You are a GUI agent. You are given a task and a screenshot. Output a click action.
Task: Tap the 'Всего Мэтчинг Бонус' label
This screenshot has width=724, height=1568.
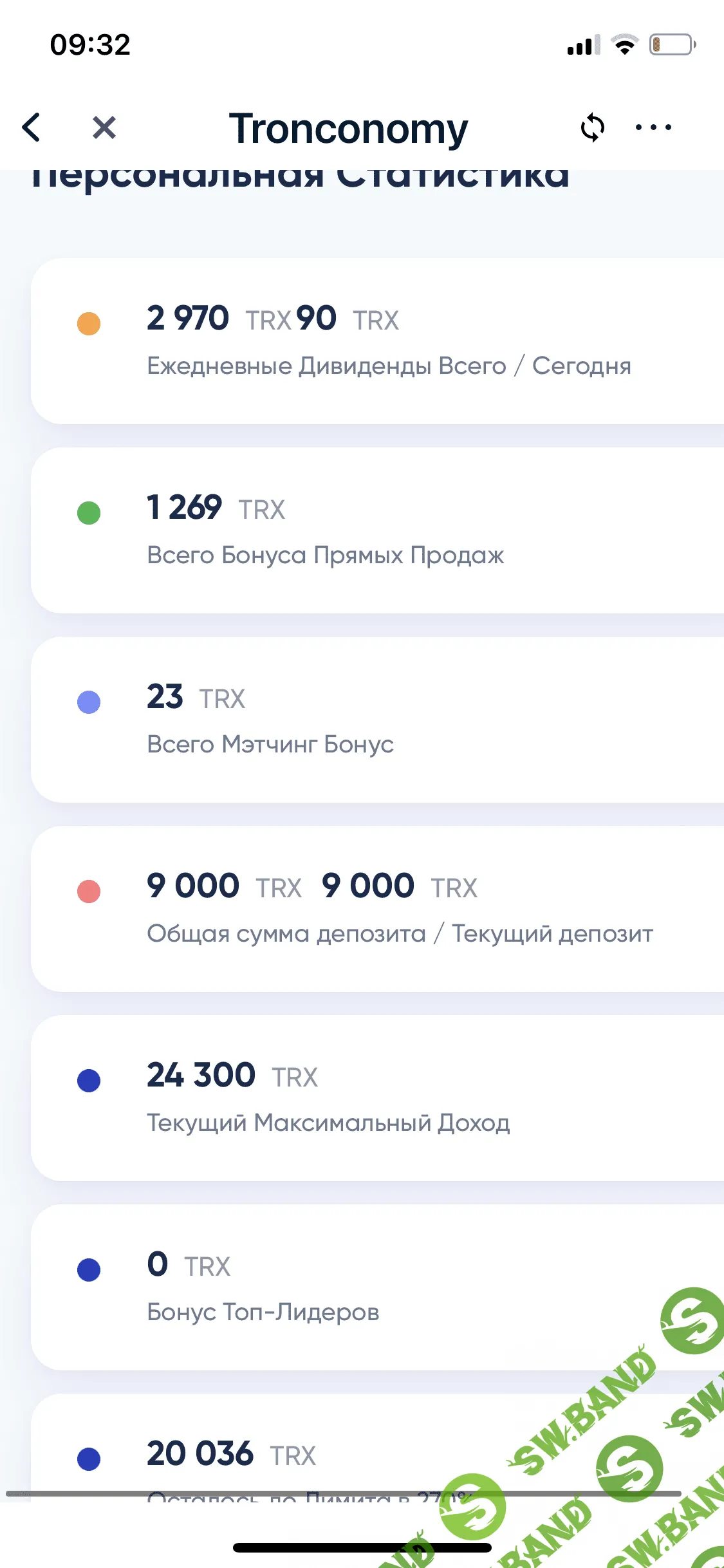click(x=270, y=745)
